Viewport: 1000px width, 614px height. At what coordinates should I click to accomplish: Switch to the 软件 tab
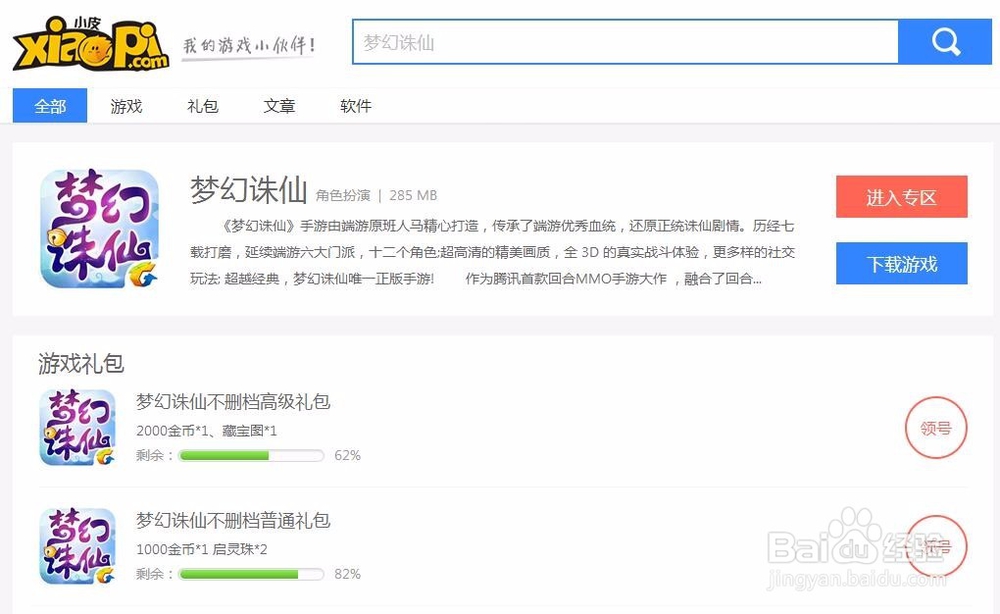coord(355,105)
